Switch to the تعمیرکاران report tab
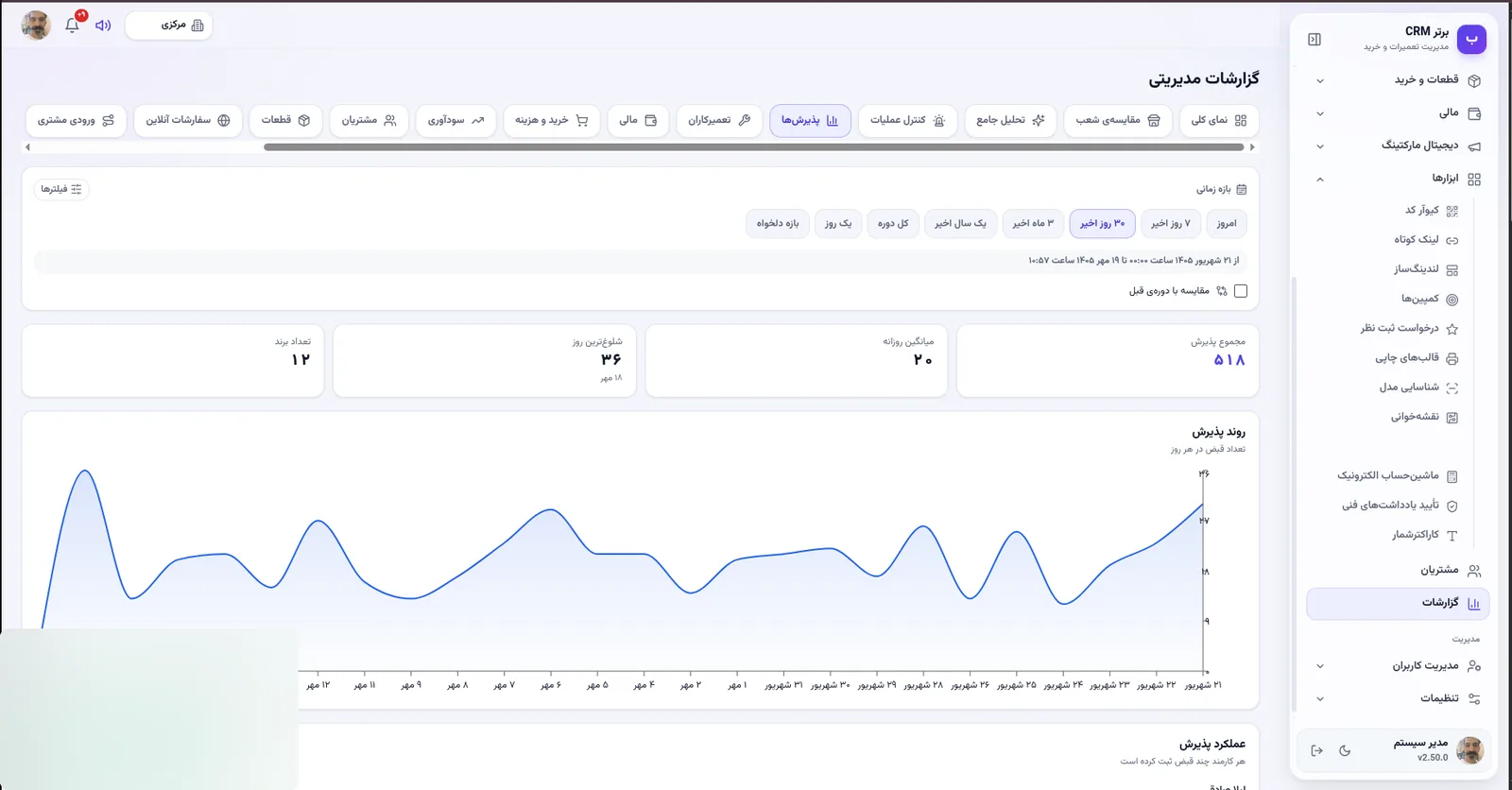The height and width of the screenshot is (790, 1512). pyautogui.click(x=719, y=121)
